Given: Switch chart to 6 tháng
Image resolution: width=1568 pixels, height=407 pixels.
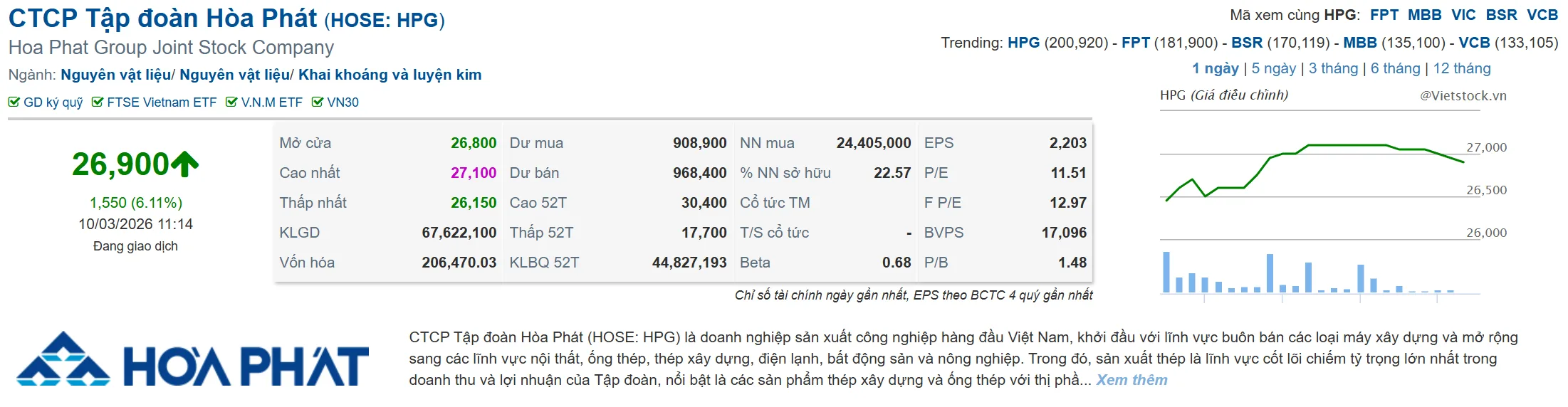Looking at the screenshot, I should 1396,68.
